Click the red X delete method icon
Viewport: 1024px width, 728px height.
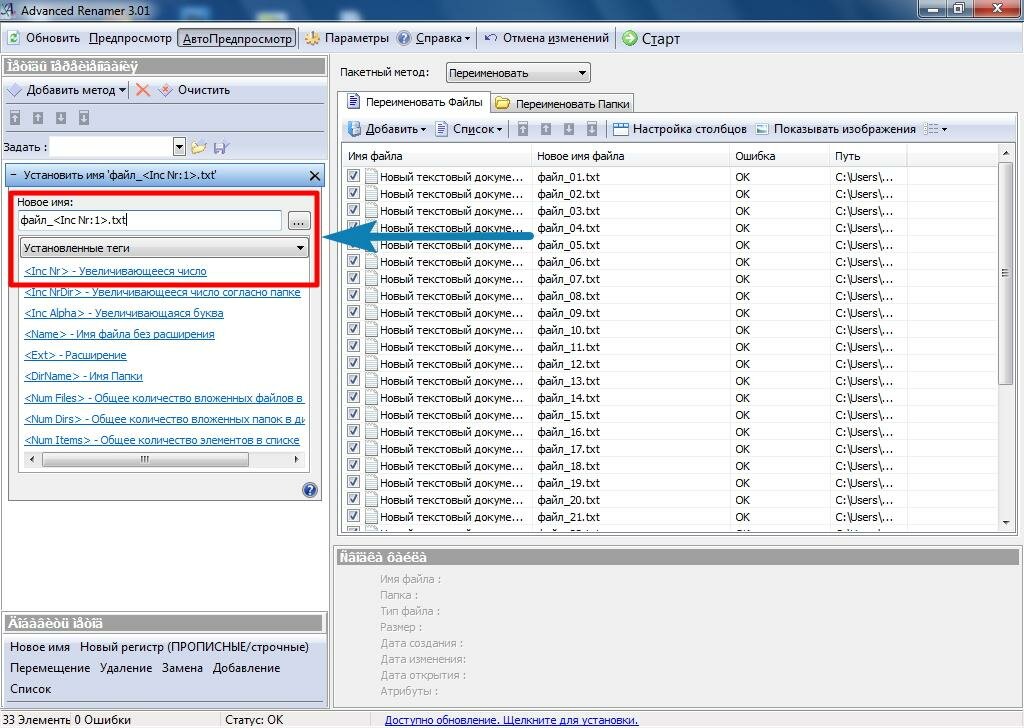143,90
